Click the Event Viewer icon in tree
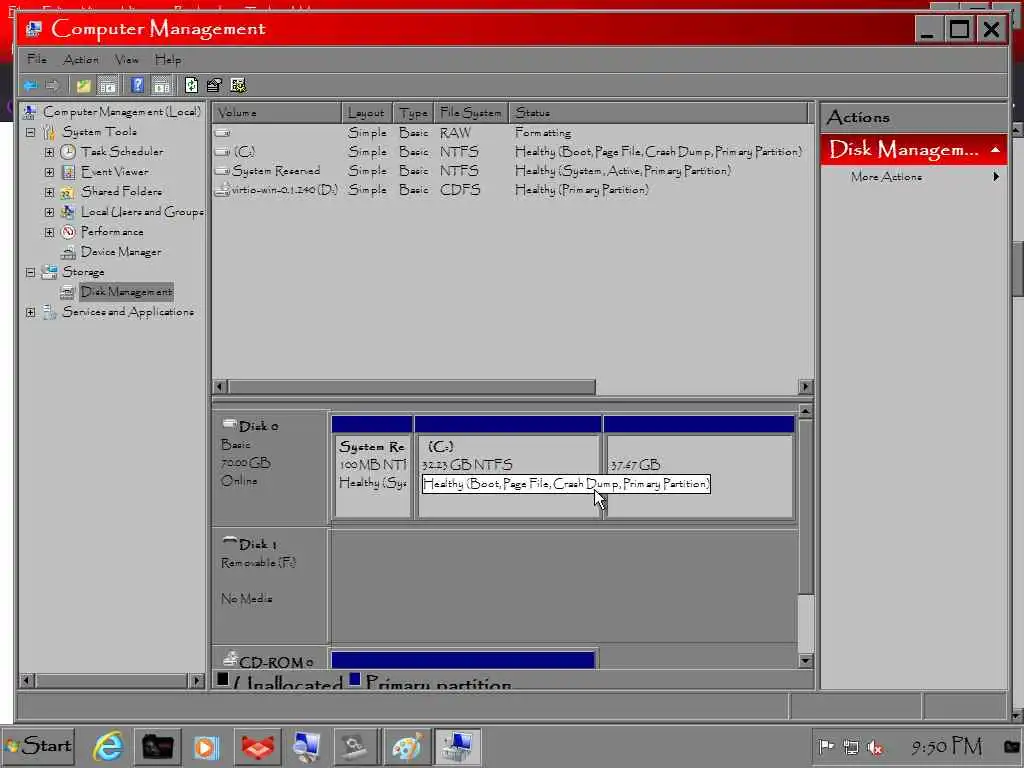1024x768 pixels. (x=68, y=172)
